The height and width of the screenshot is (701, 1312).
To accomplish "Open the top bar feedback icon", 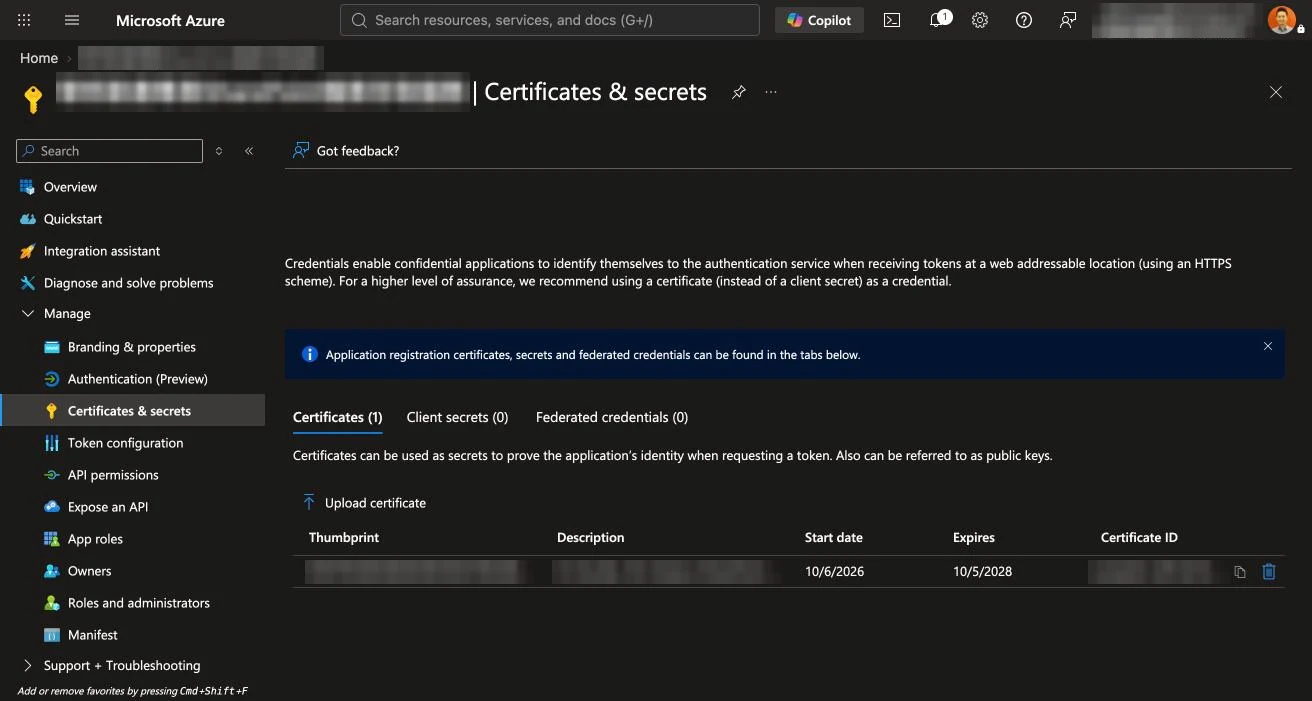I will pyautogui.click(x=1068, y=20).
